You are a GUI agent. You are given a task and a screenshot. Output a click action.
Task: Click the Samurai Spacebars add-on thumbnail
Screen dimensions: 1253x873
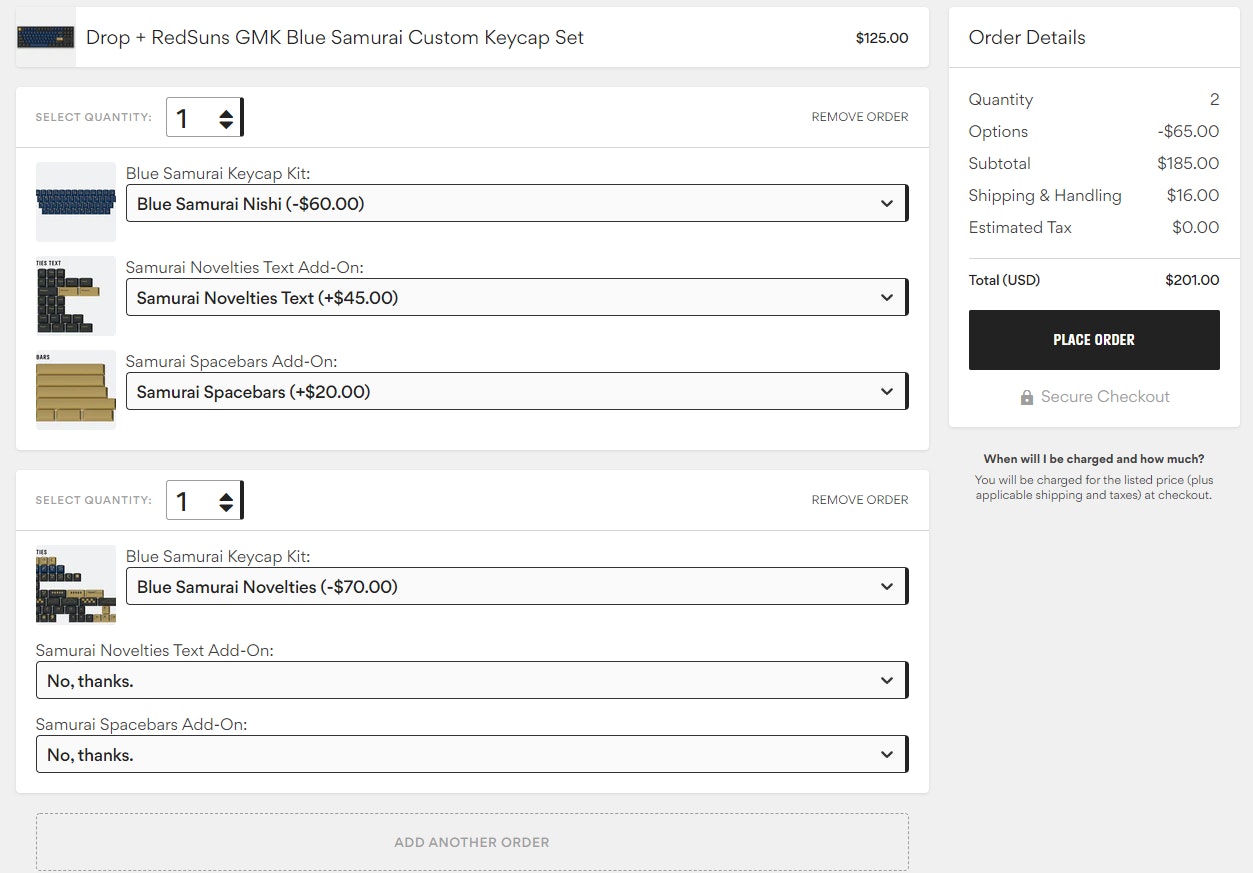tap(76, 390)
